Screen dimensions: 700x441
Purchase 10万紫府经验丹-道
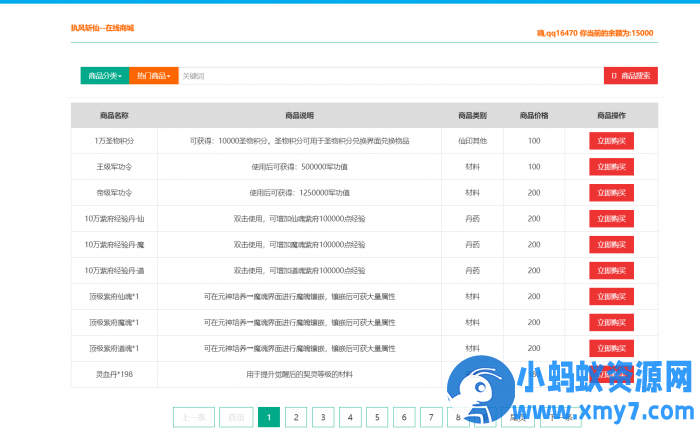pos(611,271)
